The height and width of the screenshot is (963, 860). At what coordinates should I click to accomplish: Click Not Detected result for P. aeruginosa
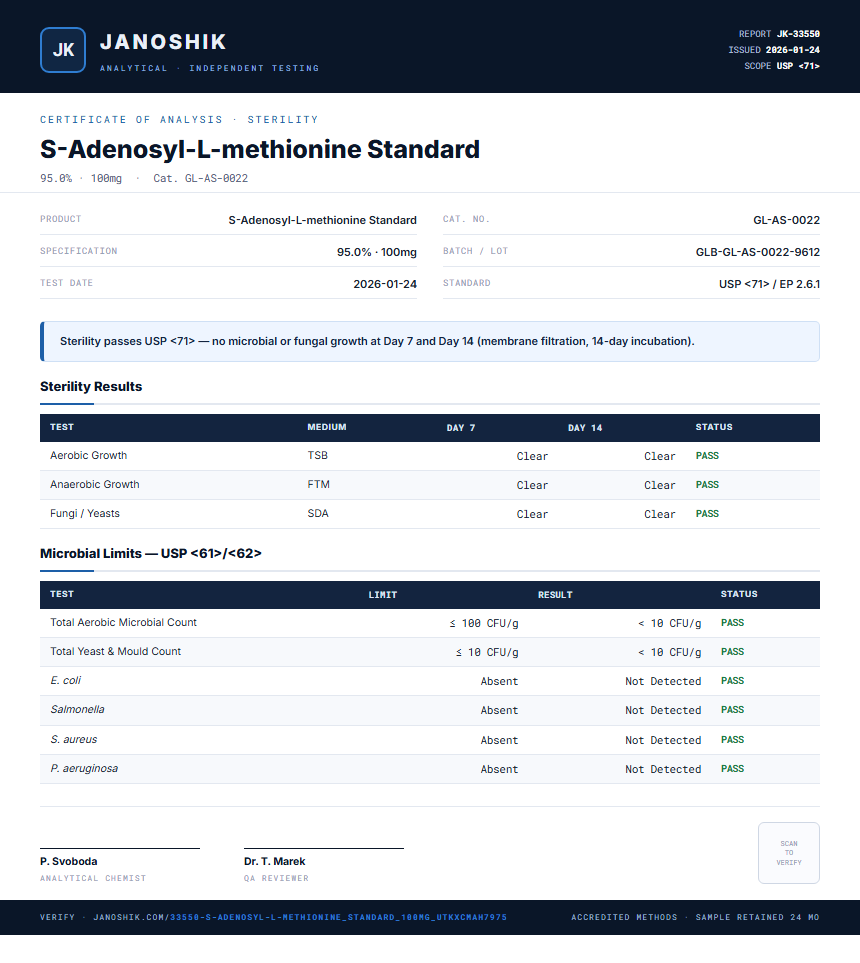coord(663,769)
